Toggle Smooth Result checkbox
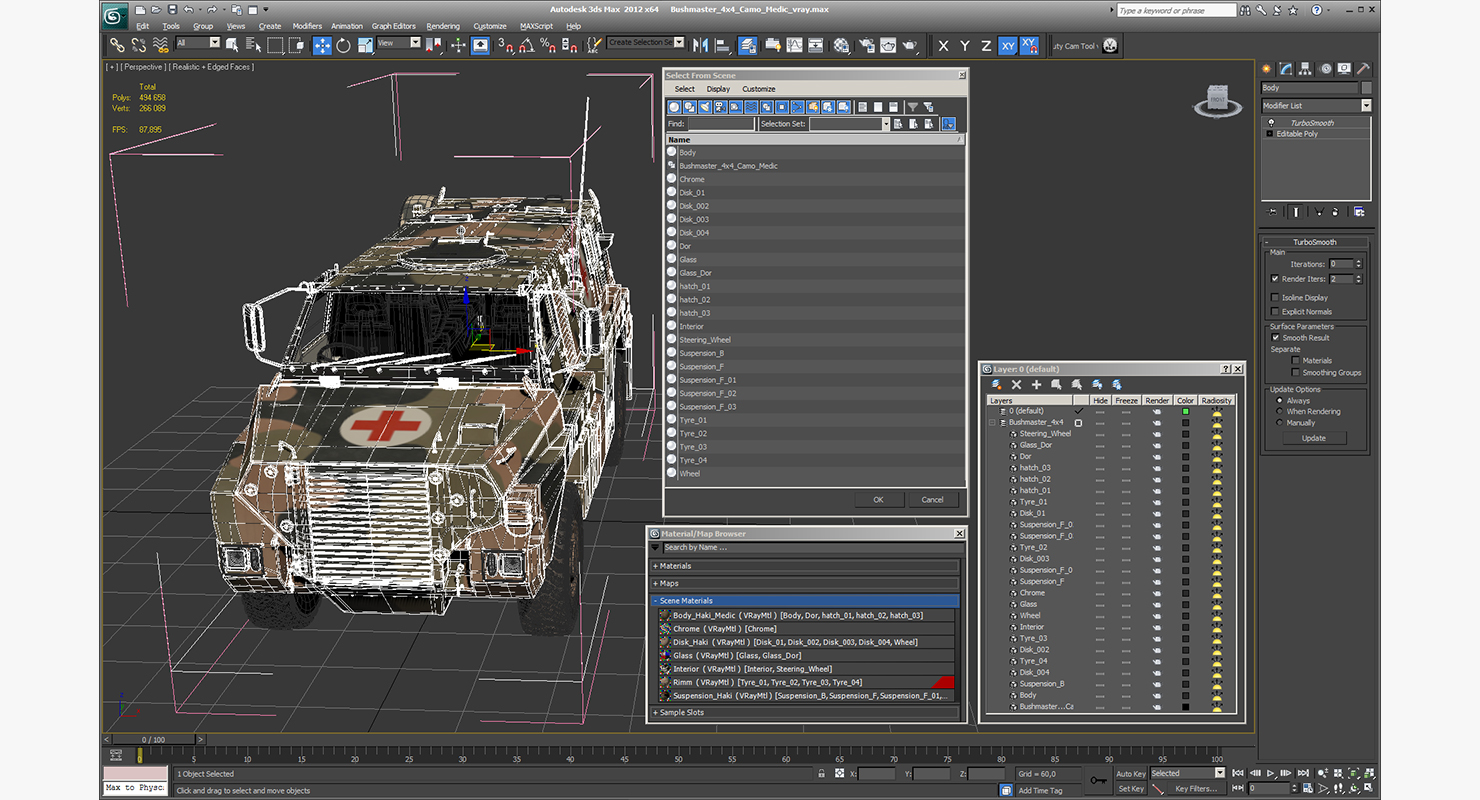Viewport: 1480px width, 800px height. 1275,338
